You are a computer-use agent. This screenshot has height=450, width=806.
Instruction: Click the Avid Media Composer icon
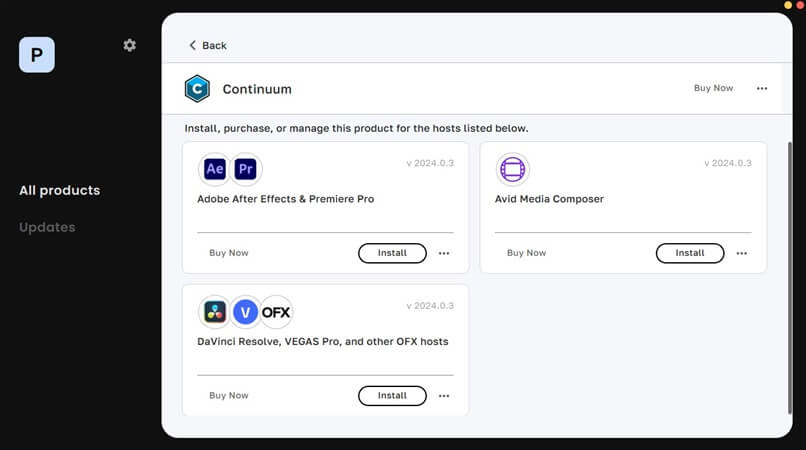coord(512,169)
